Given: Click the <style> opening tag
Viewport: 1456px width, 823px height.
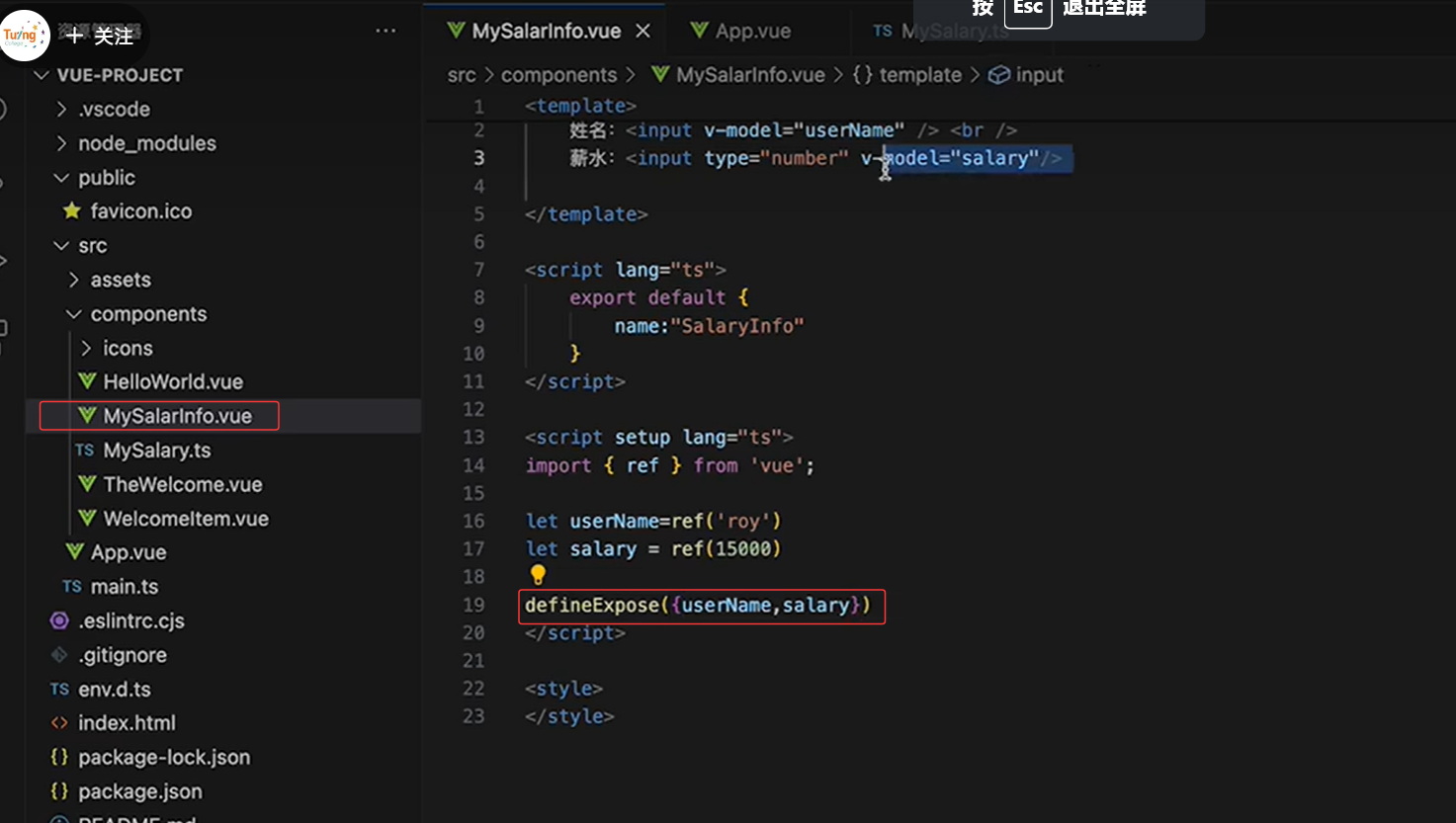Looking at the screenshot, I should pos(563,689).
